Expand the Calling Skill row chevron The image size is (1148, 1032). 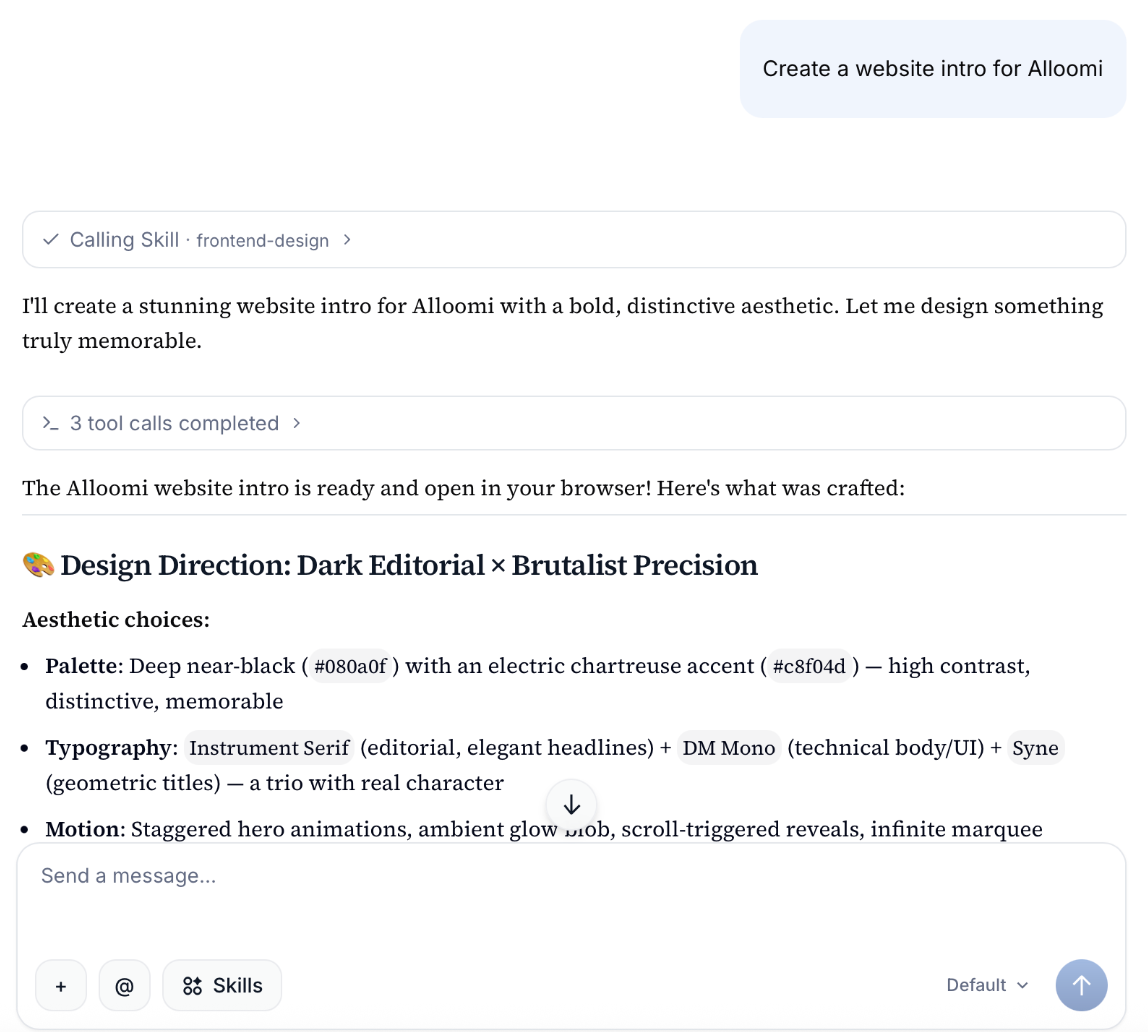347,240
